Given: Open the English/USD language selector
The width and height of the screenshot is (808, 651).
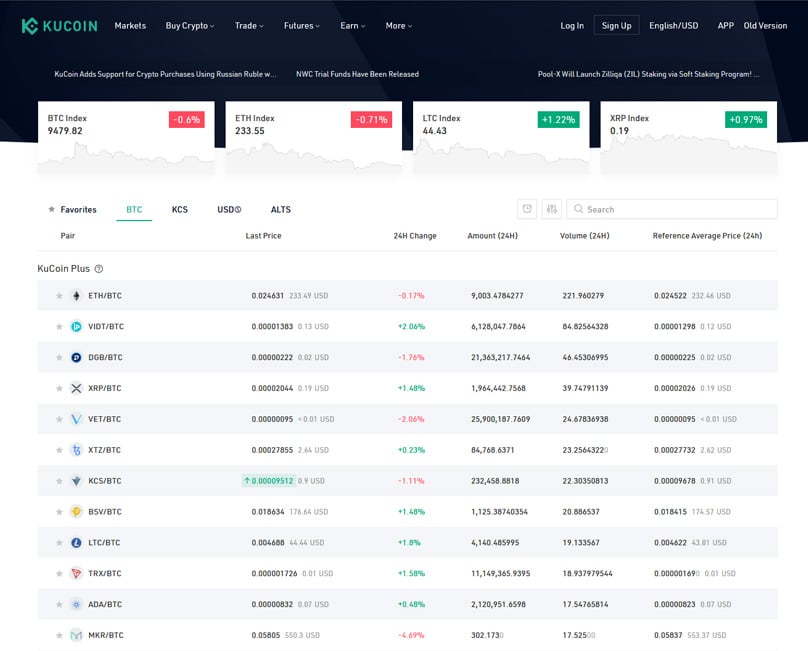Looking at the screenshot, I should 675,25.
